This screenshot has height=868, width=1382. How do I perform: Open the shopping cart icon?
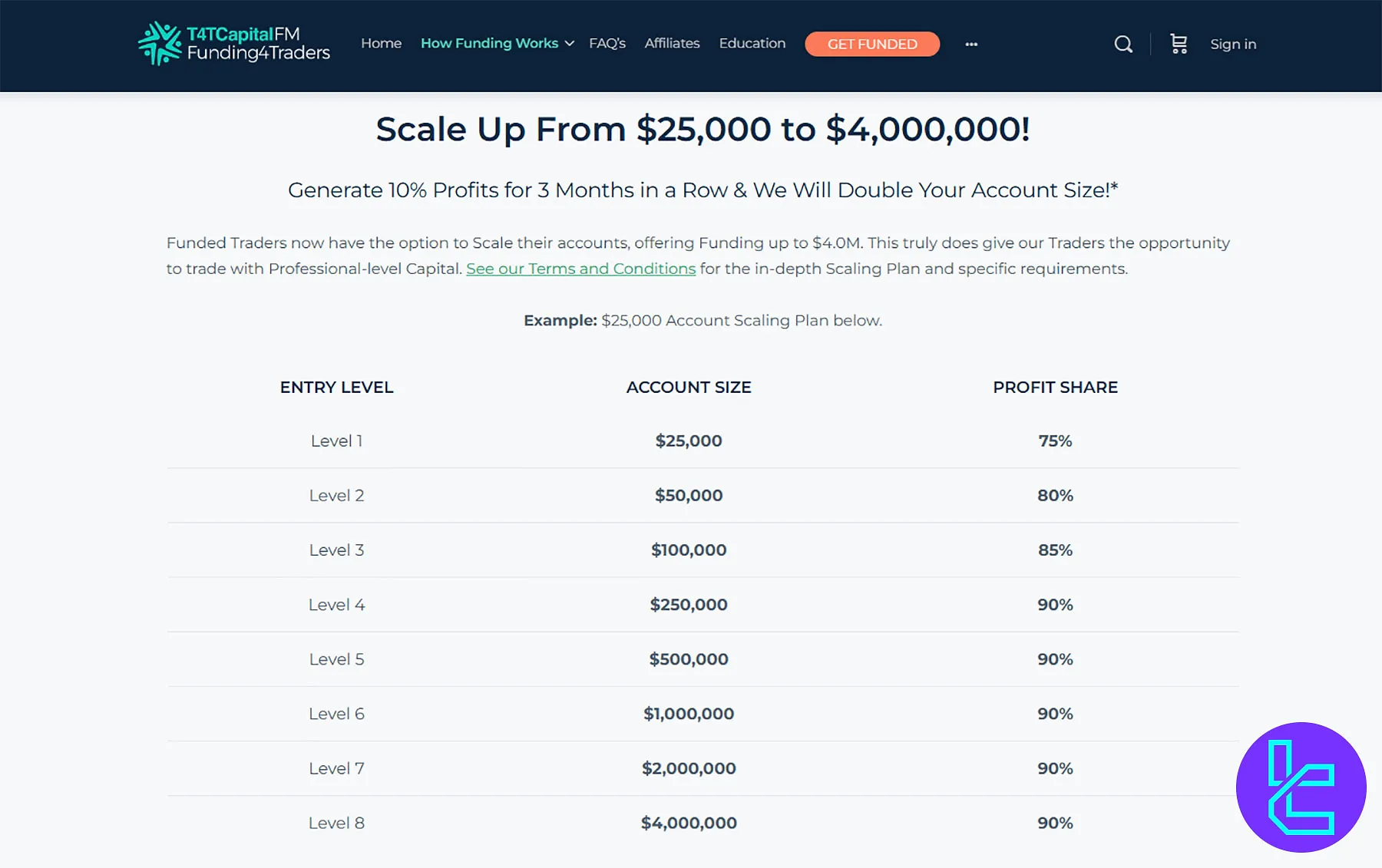[x=1179, y=44]
